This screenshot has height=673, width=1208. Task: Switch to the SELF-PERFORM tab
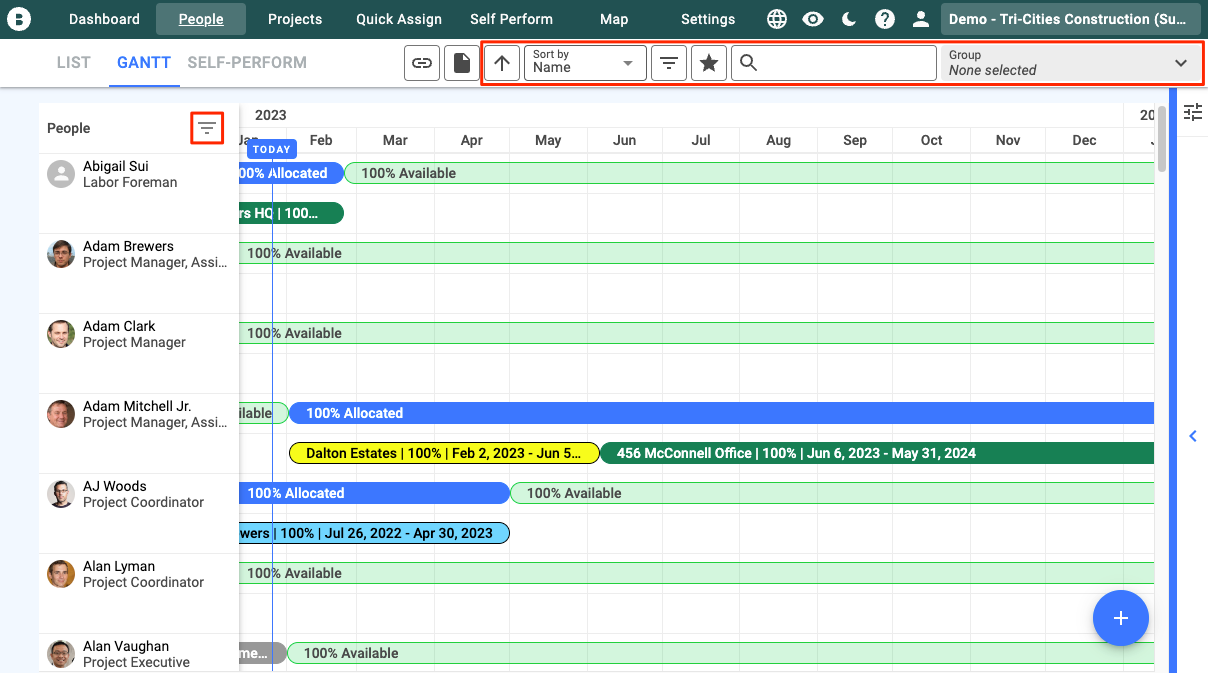point(247,62)
